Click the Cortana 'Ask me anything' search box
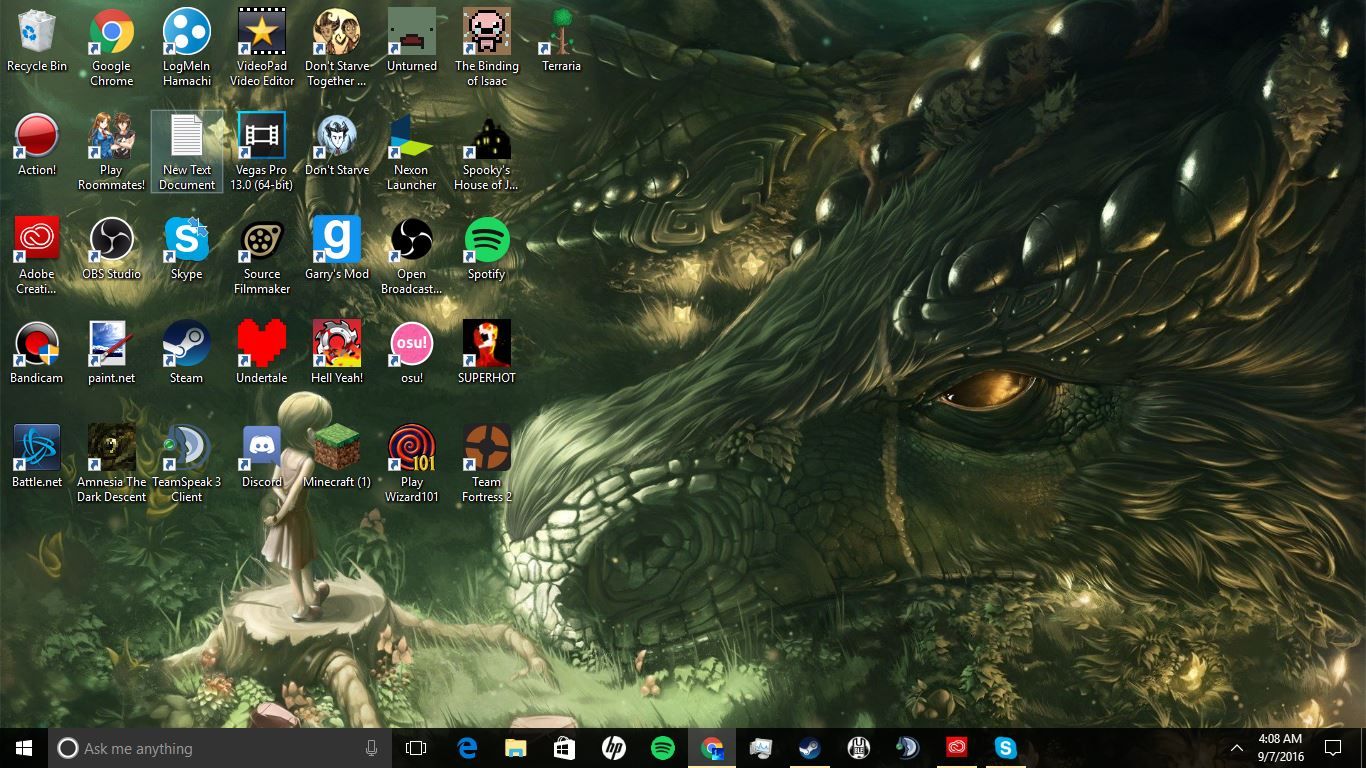The width and height of the screenshot is (1366, 768). 210,748
